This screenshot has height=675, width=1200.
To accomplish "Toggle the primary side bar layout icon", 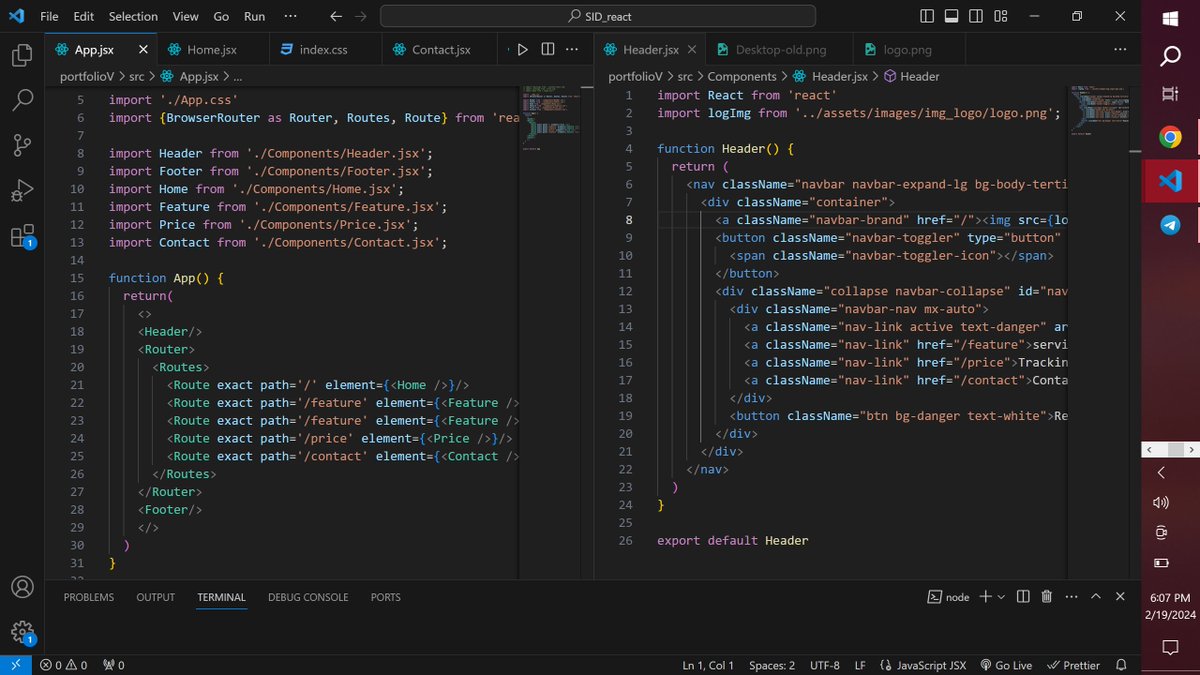I will (x=928, y=16).
